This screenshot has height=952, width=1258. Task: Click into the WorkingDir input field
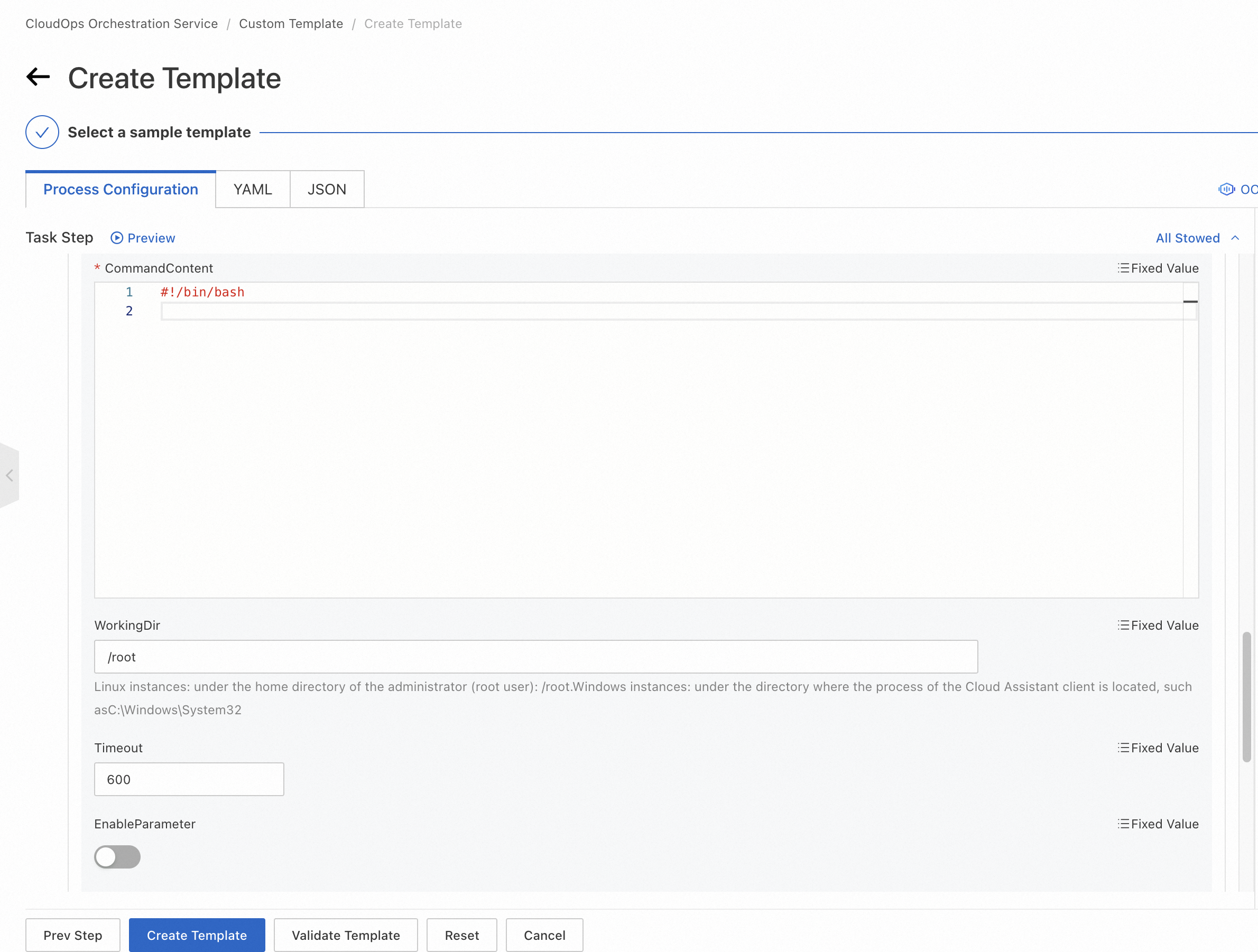coord(535,657)
